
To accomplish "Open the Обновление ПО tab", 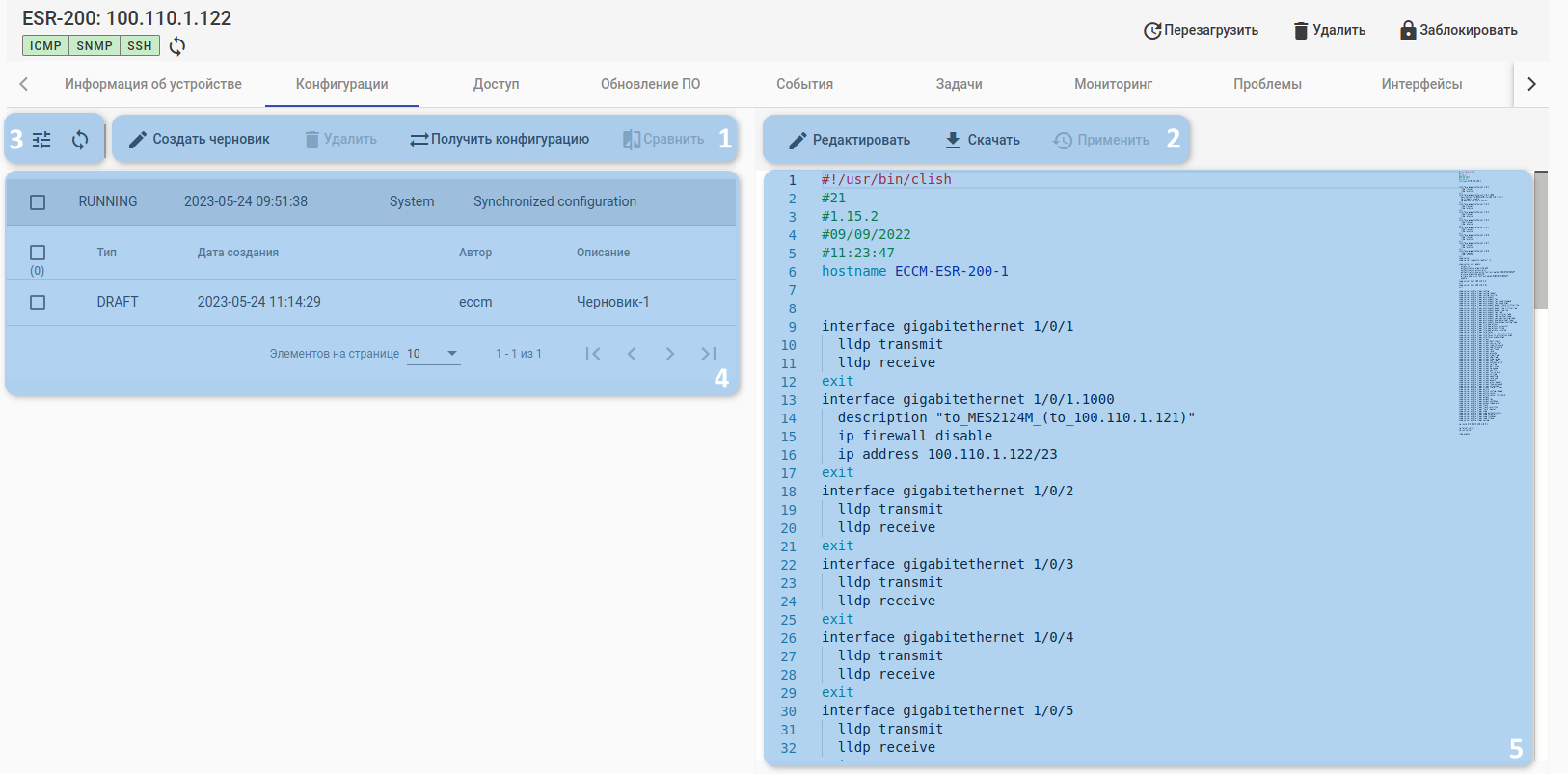I will click(x=650, y=84).
